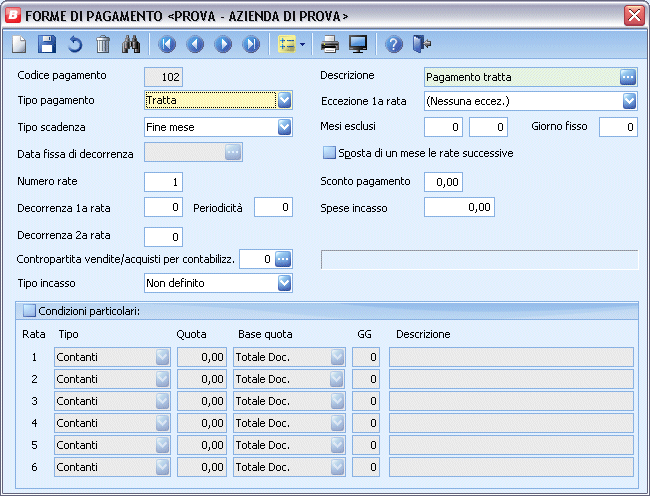Screen dimensions: 650x496
Task: Open Tipo dropdown for rata 2
Action: coord(162,379)
